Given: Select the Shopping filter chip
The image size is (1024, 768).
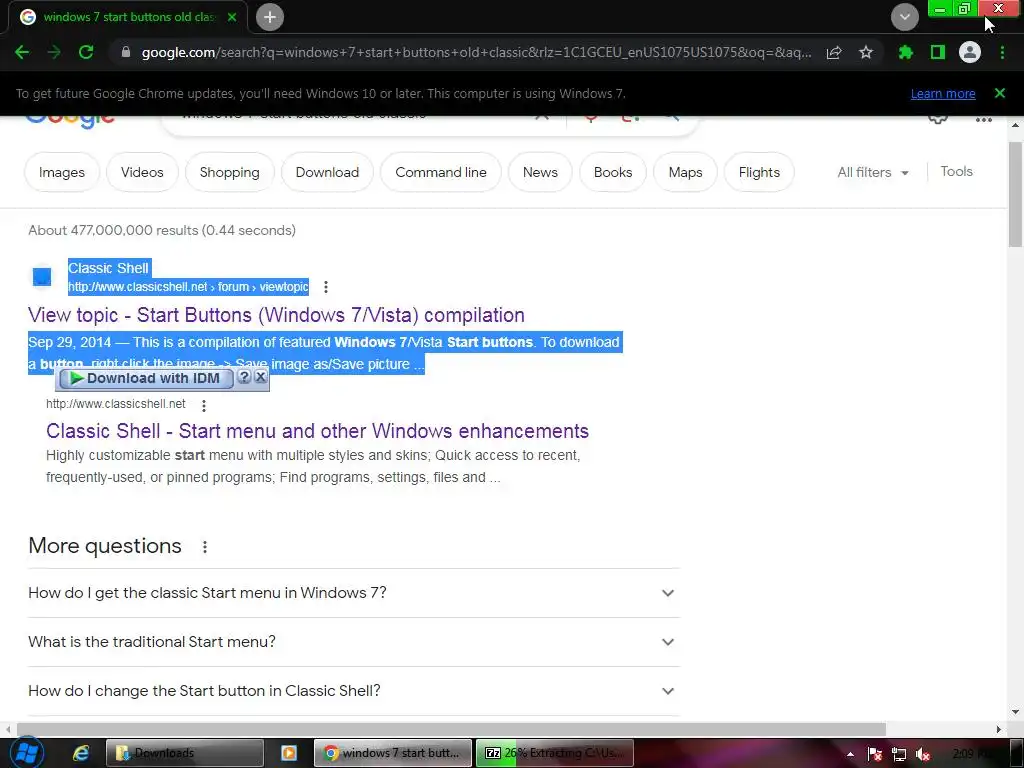Looking at the screenshot, I should click(x=229, y=172).
